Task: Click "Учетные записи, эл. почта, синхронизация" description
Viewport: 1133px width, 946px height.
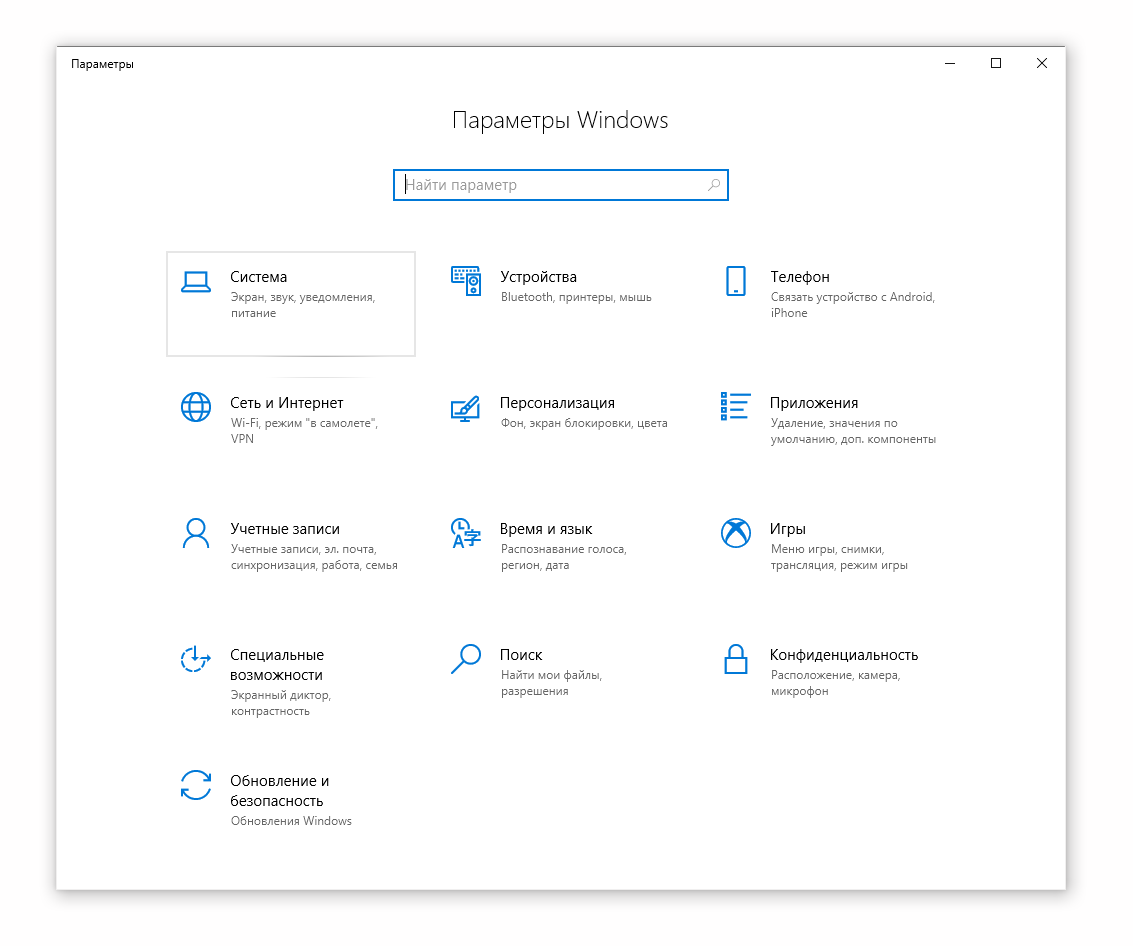Action: pos(314,557)
